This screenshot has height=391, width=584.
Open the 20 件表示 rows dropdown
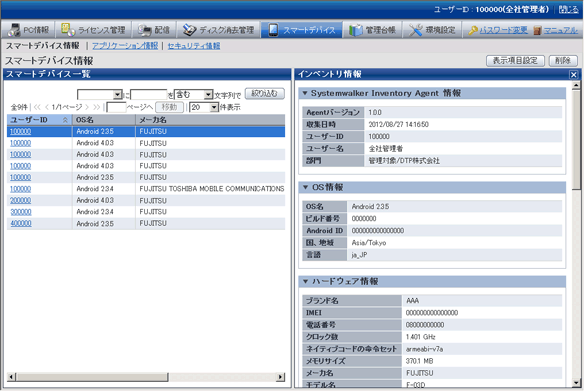[204, 108]
